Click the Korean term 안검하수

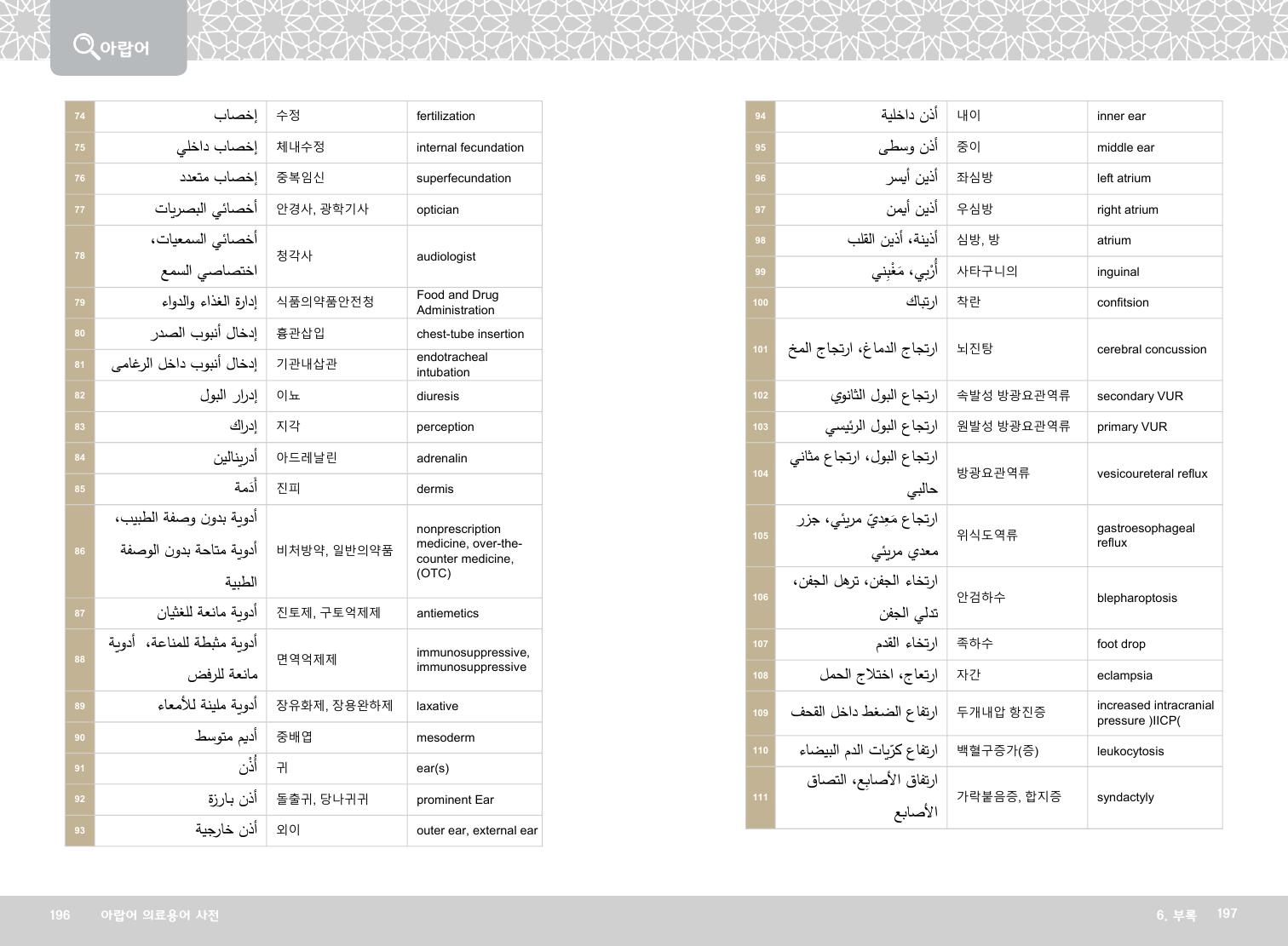click(981, 597)
